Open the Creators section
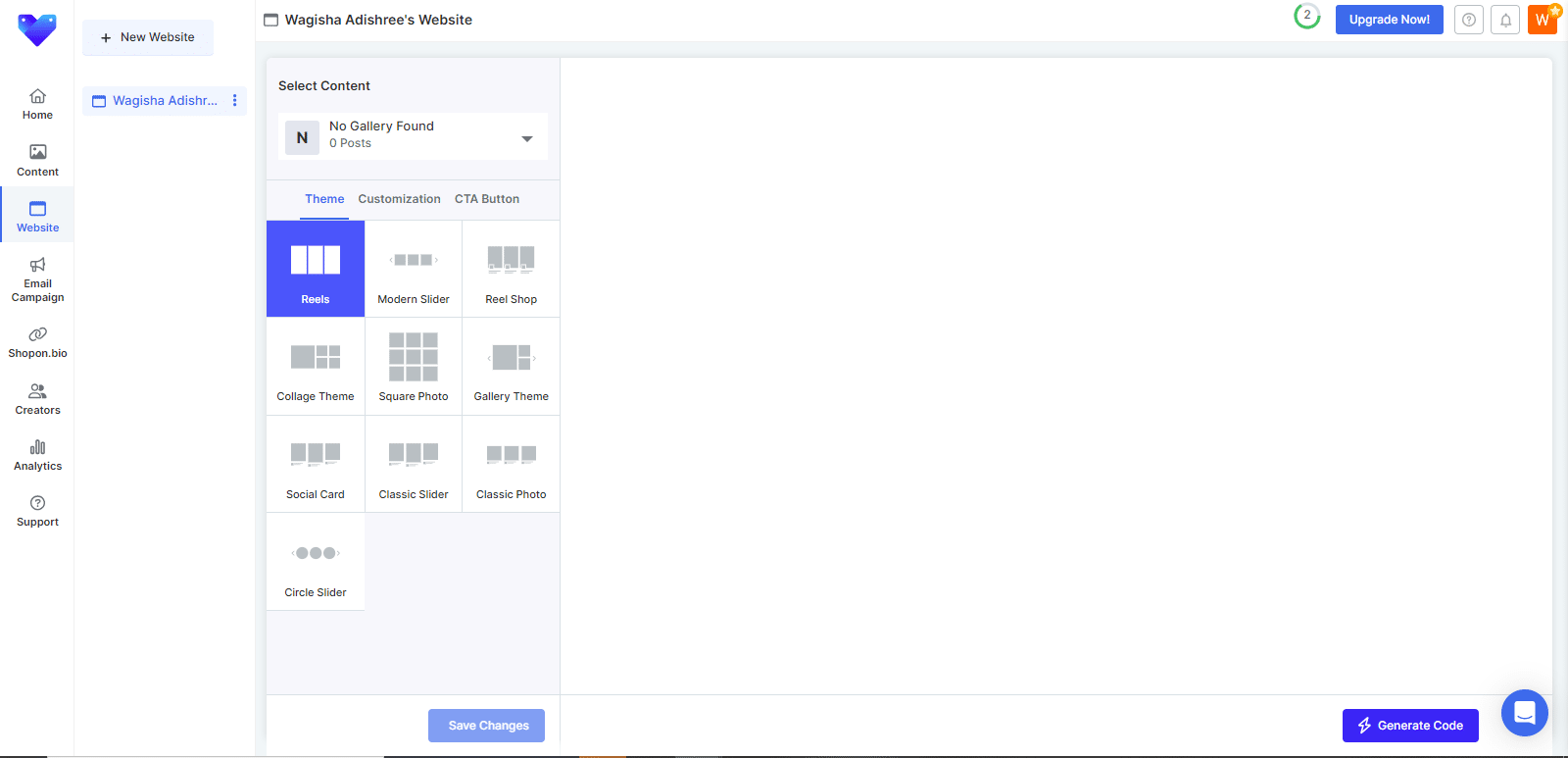Screen dimensions: 1568x758 coord(37,399)
